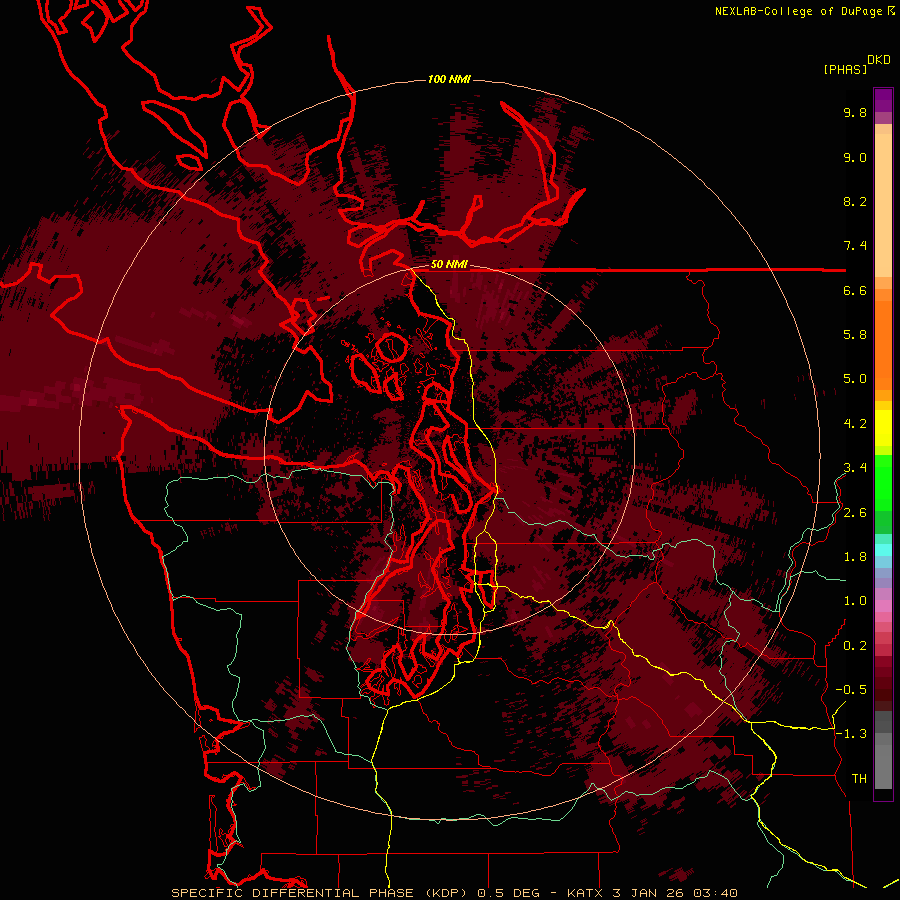The height and width of the screenshot is (900, 900).
Task: Click the 50 NMI range ring label
Action: [x=449, y=265]
